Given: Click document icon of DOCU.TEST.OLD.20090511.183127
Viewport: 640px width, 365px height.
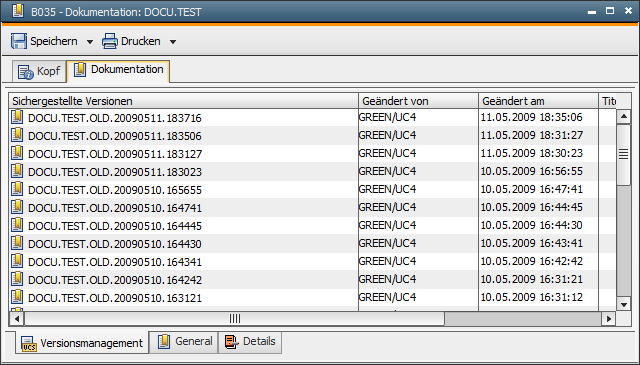Looking at the screenshot, I should coord(17,153).
